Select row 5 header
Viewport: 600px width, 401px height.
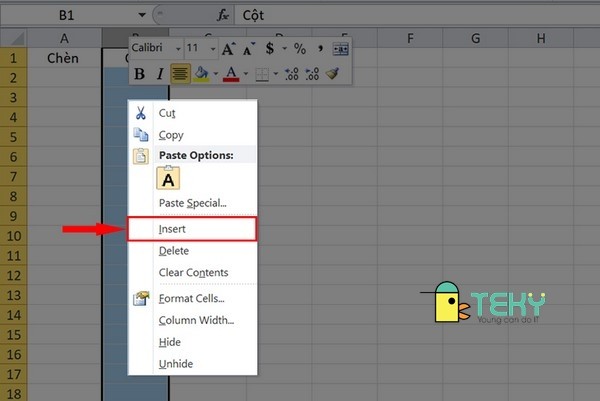(13, 137)
